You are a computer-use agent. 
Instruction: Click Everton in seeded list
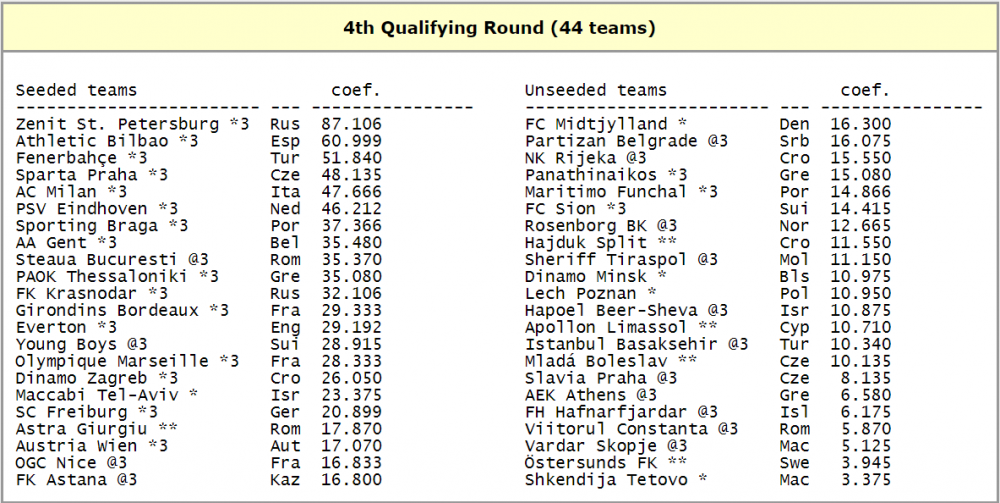(51, 327)
